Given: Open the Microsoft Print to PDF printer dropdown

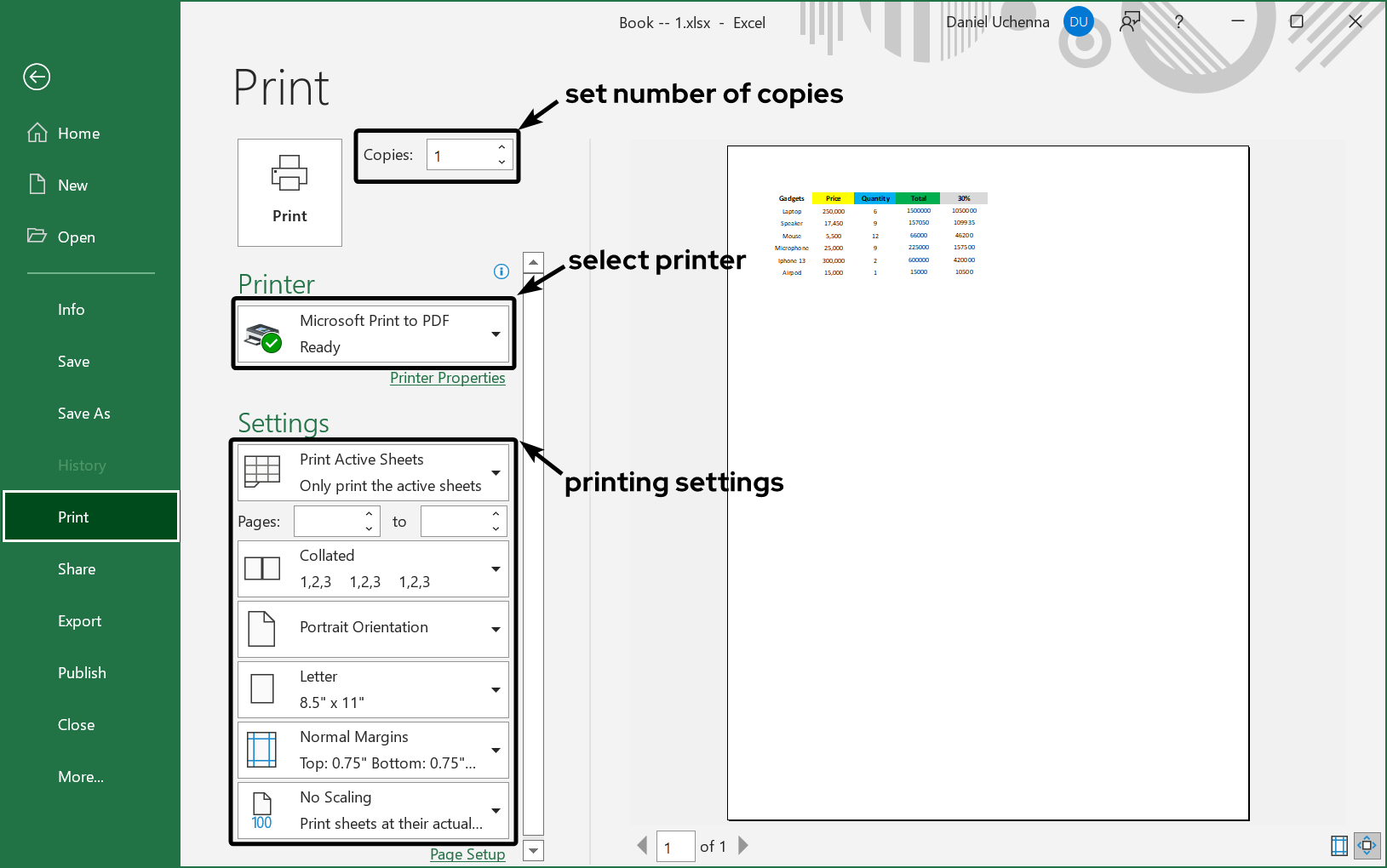Looking at the screenshot, I should coord(373,334).
